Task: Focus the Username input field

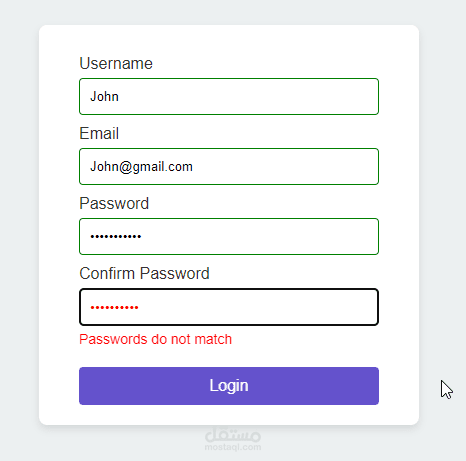Action: (229, 96)
